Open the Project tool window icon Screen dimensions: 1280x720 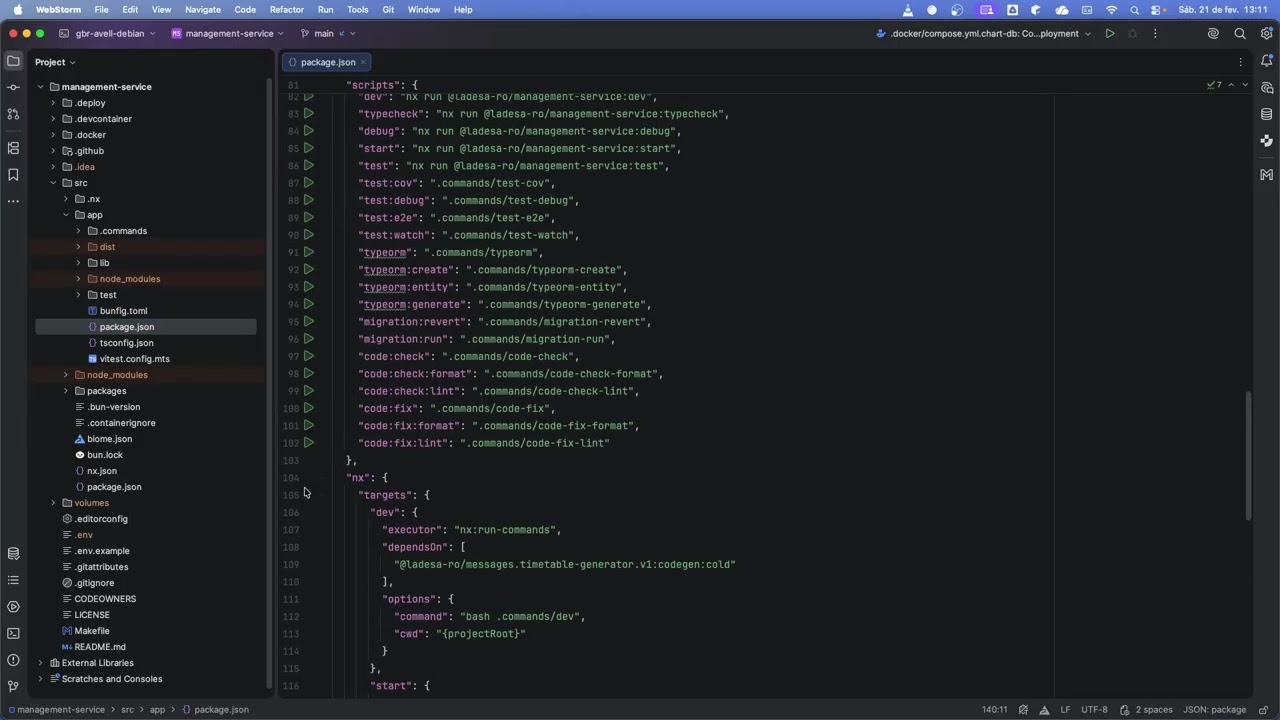[13, 62]
